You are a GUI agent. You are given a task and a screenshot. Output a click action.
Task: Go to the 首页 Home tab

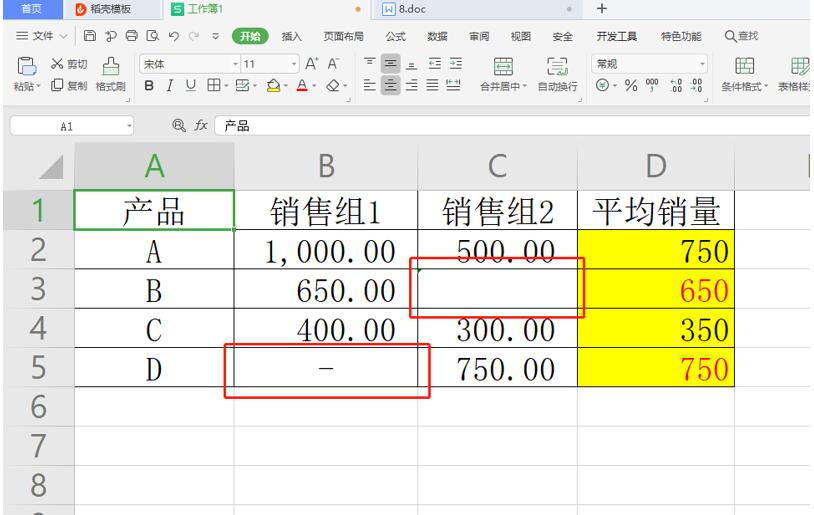(32, 9)
